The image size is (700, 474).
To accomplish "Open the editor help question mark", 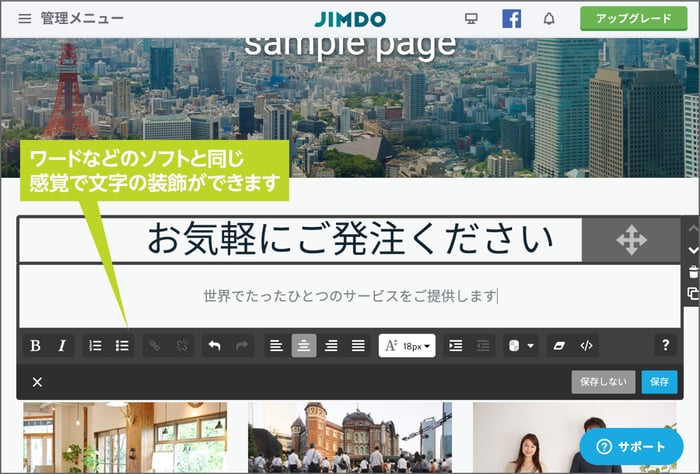I will coord(666,345).
